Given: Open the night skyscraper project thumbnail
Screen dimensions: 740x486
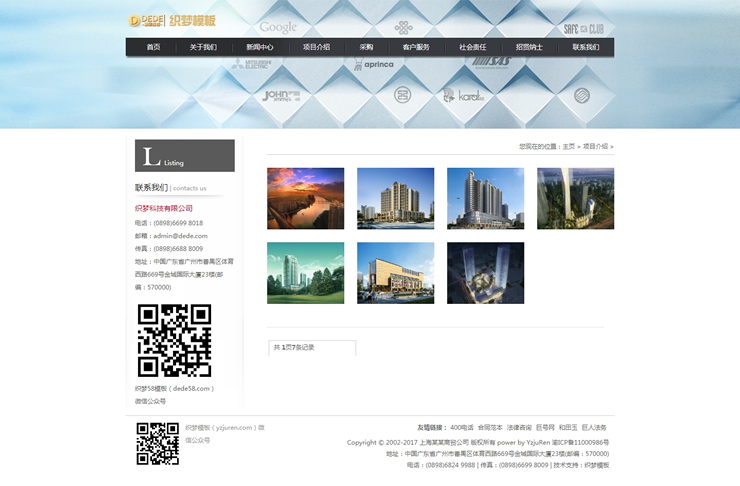Looking at the screenshot, I should [x=485, y=273].
